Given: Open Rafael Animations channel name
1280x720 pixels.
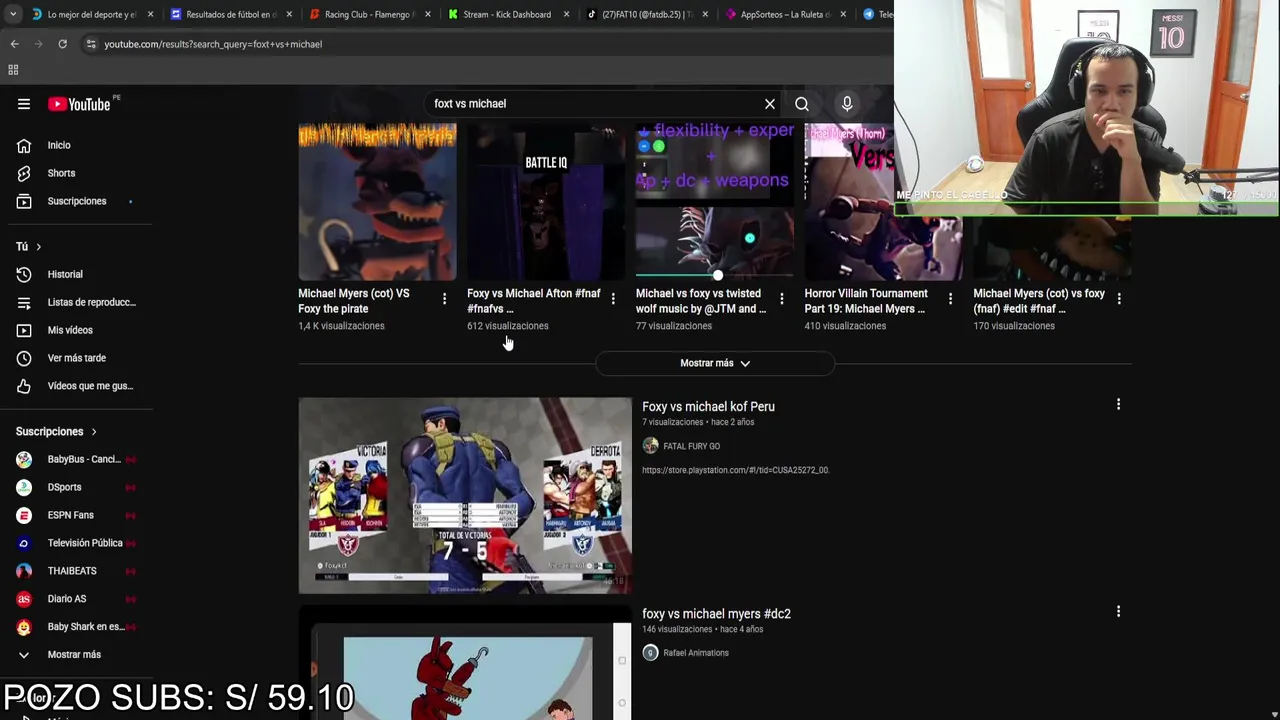Looking at the screenshot, I should (696, 653).
